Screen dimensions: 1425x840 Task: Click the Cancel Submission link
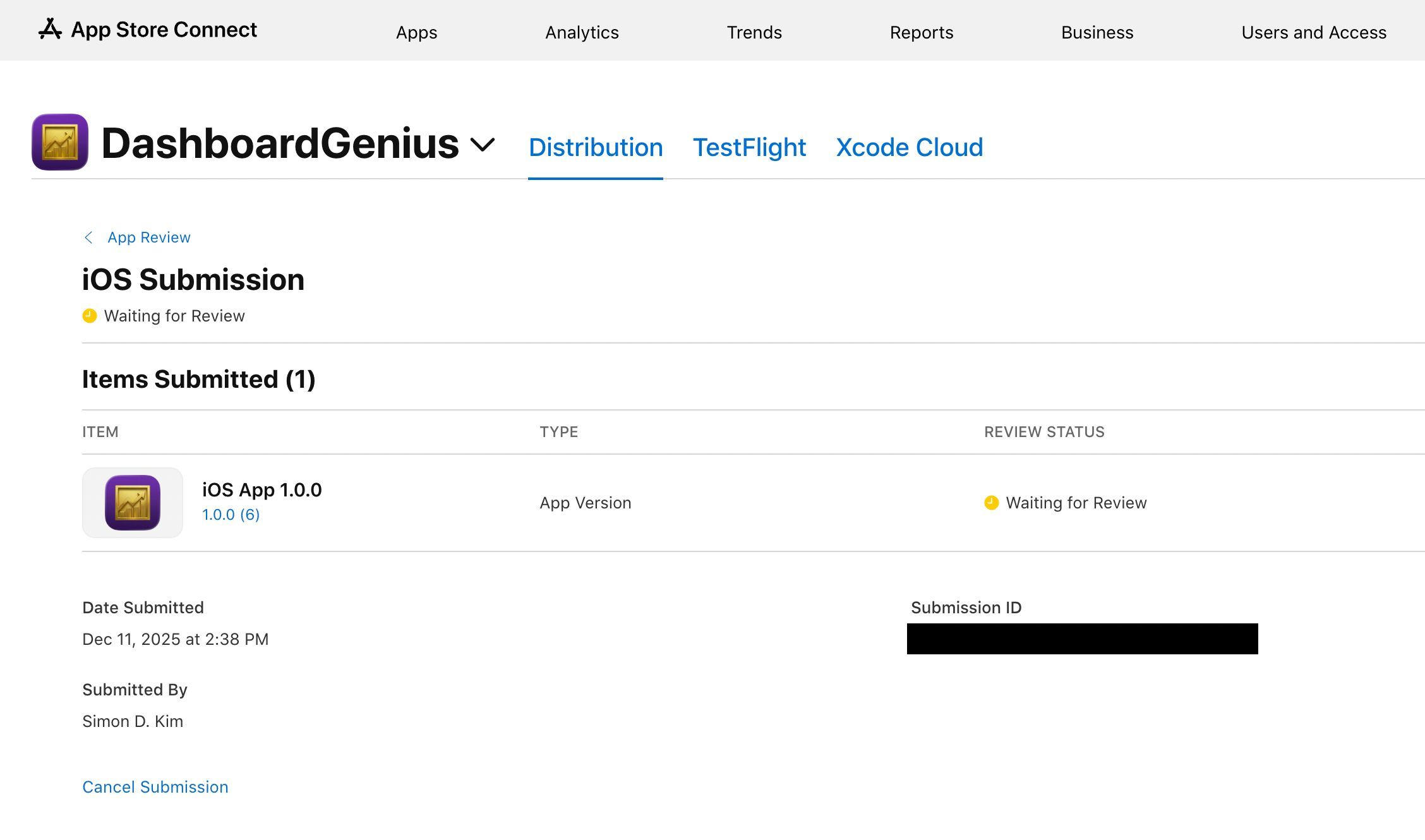coord(155,787)
